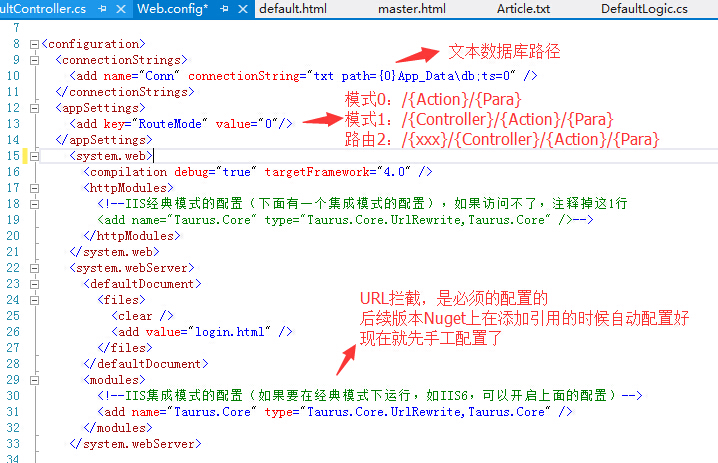Collapse the httpModules section on line 17
The image size is (718, 463).
(x=34, y=188)
